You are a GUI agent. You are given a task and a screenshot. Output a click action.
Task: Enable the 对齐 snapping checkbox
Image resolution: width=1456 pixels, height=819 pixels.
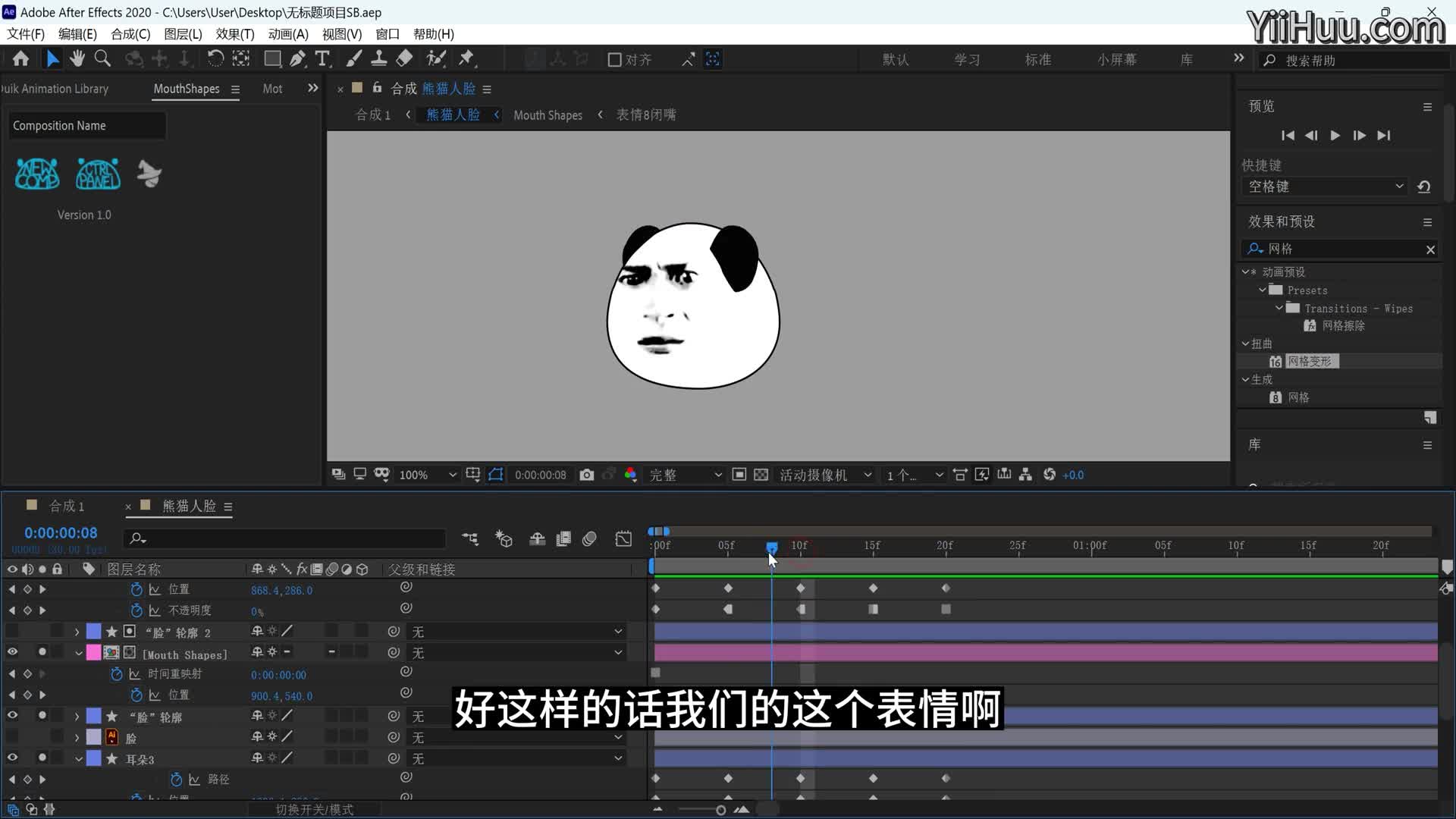pos(615,59)
